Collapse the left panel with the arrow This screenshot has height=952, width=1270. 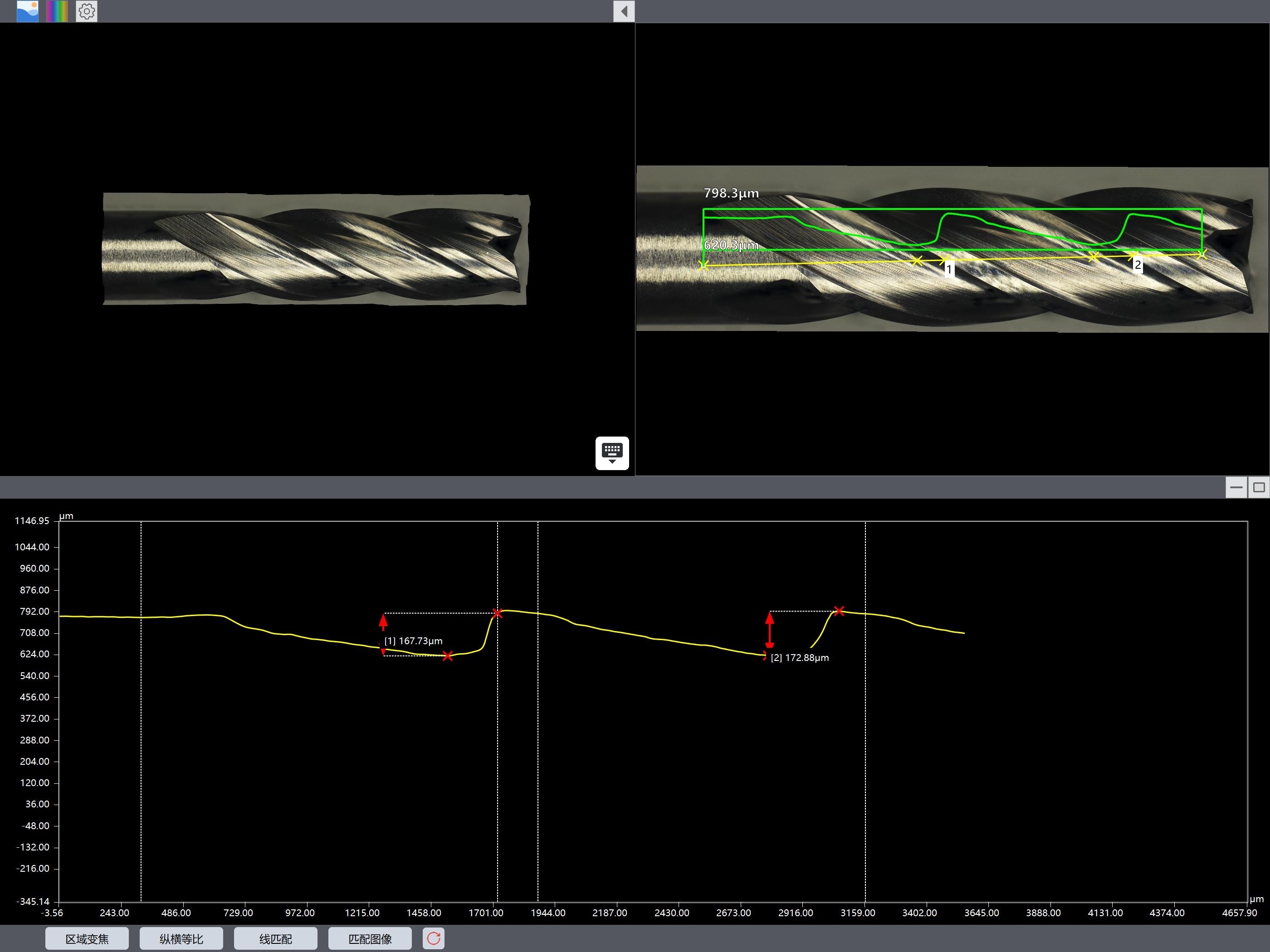624,11
